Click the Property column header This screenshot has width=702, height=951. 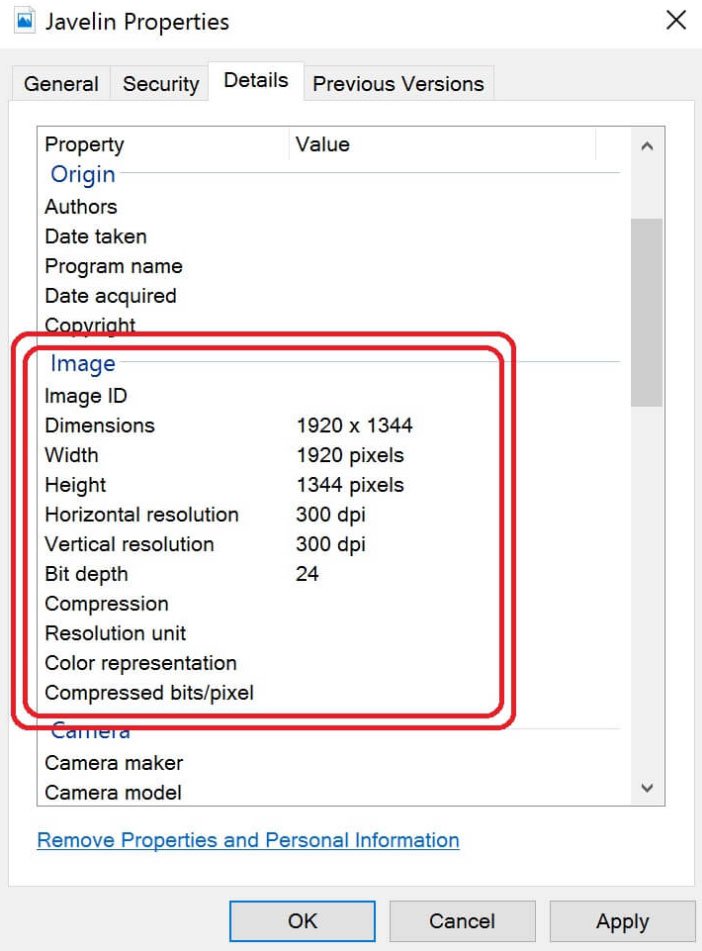84,144
